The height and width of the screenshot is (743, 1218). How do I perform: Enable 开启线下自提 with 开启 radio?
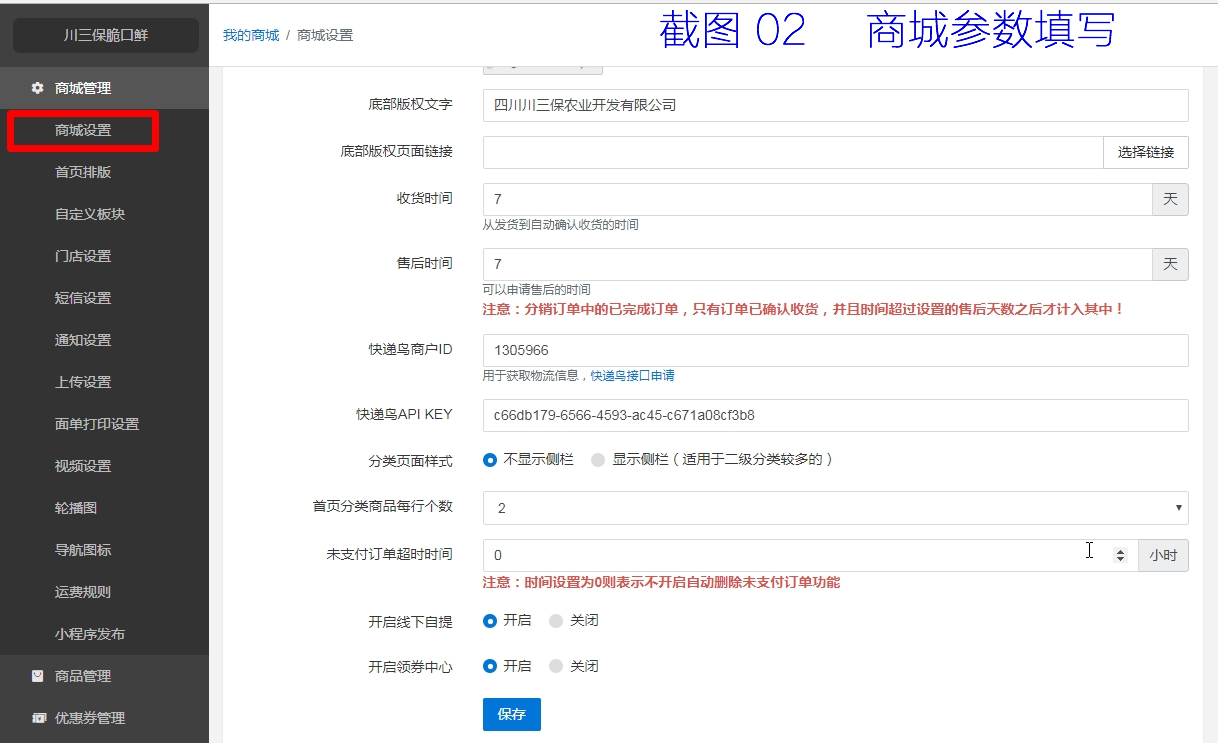click(x=490, y=620)
